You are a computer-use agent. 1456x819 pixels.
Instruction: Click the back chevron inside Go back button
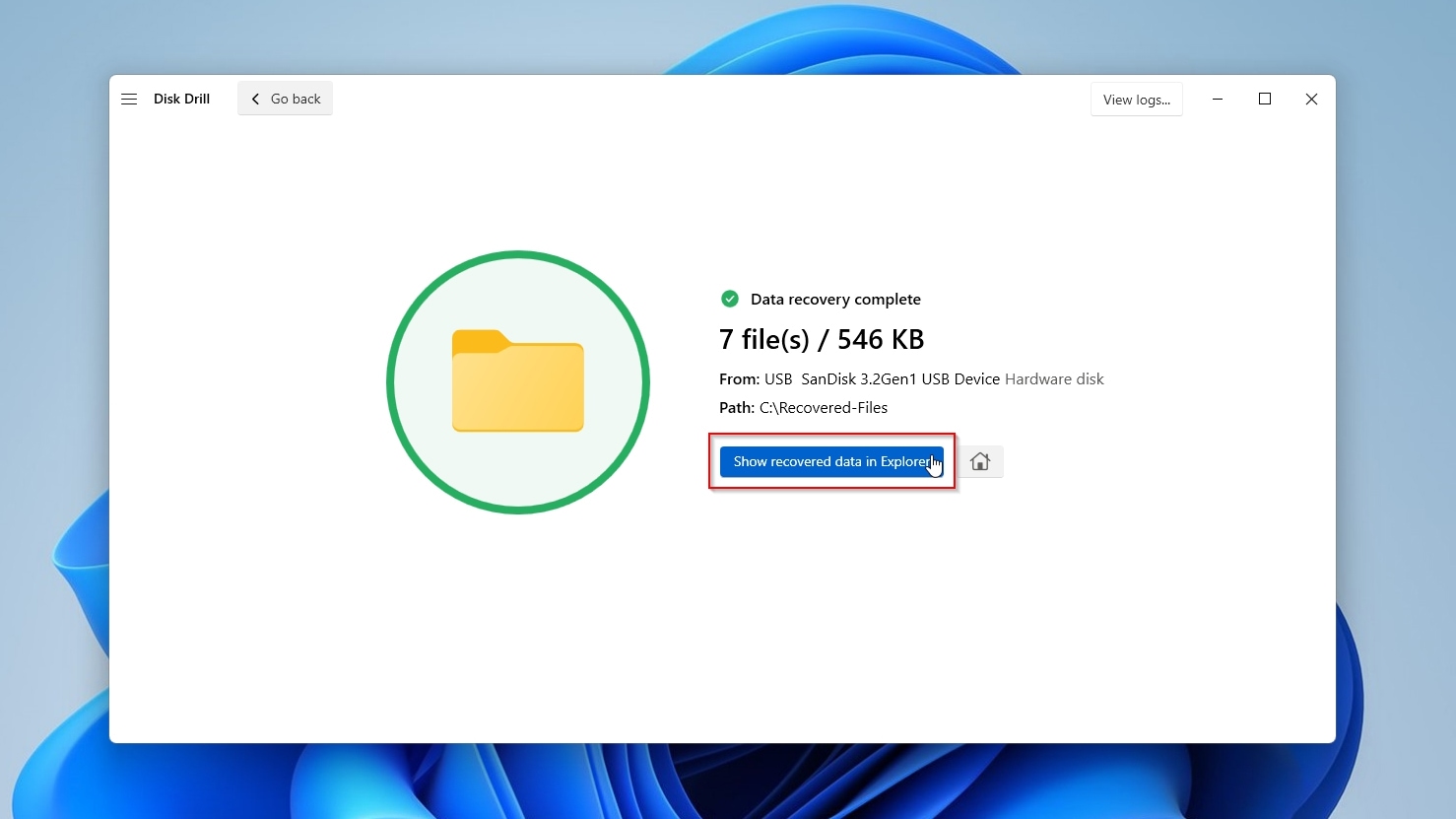pyautogui.click(x=255, y=99)
